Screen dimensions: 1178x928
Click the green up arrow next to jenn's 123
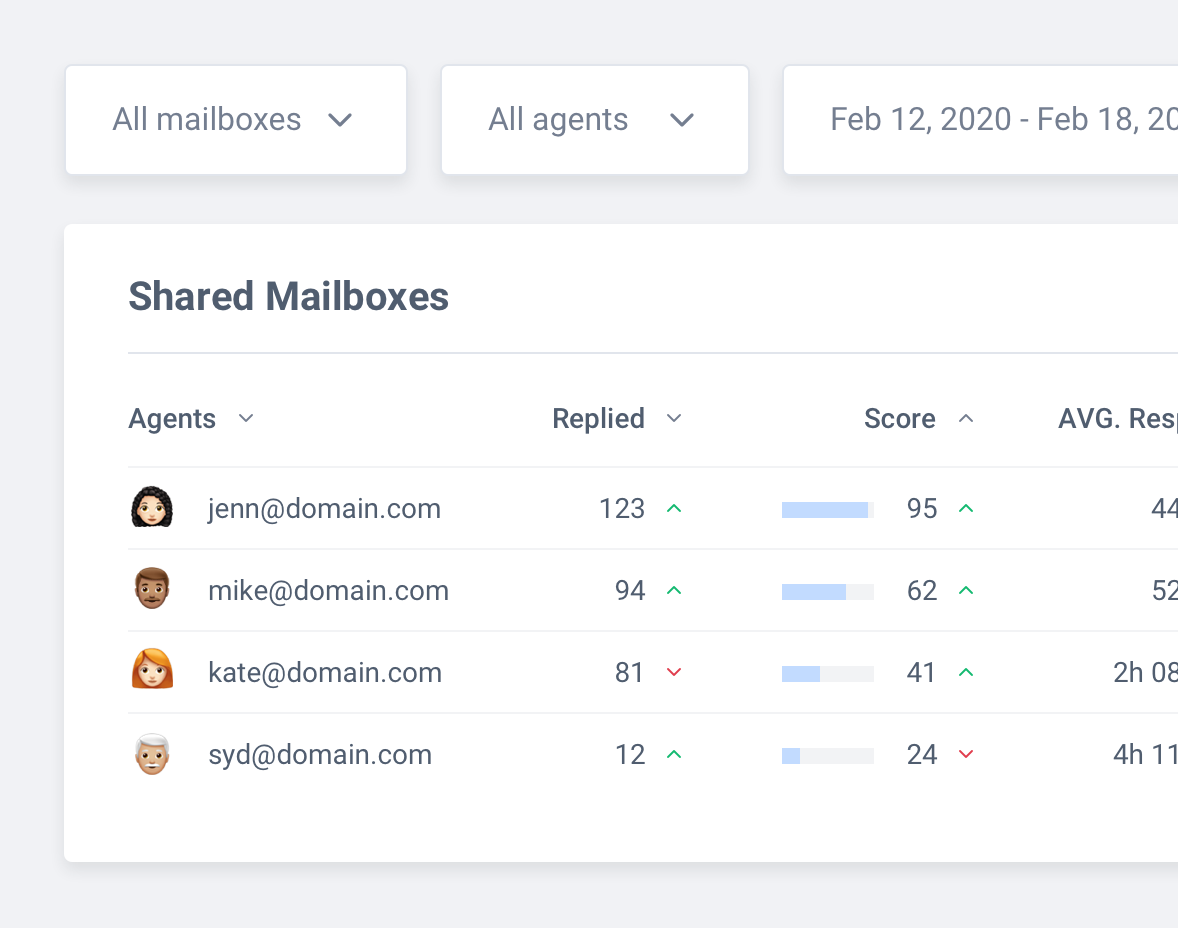pos(674,508)
